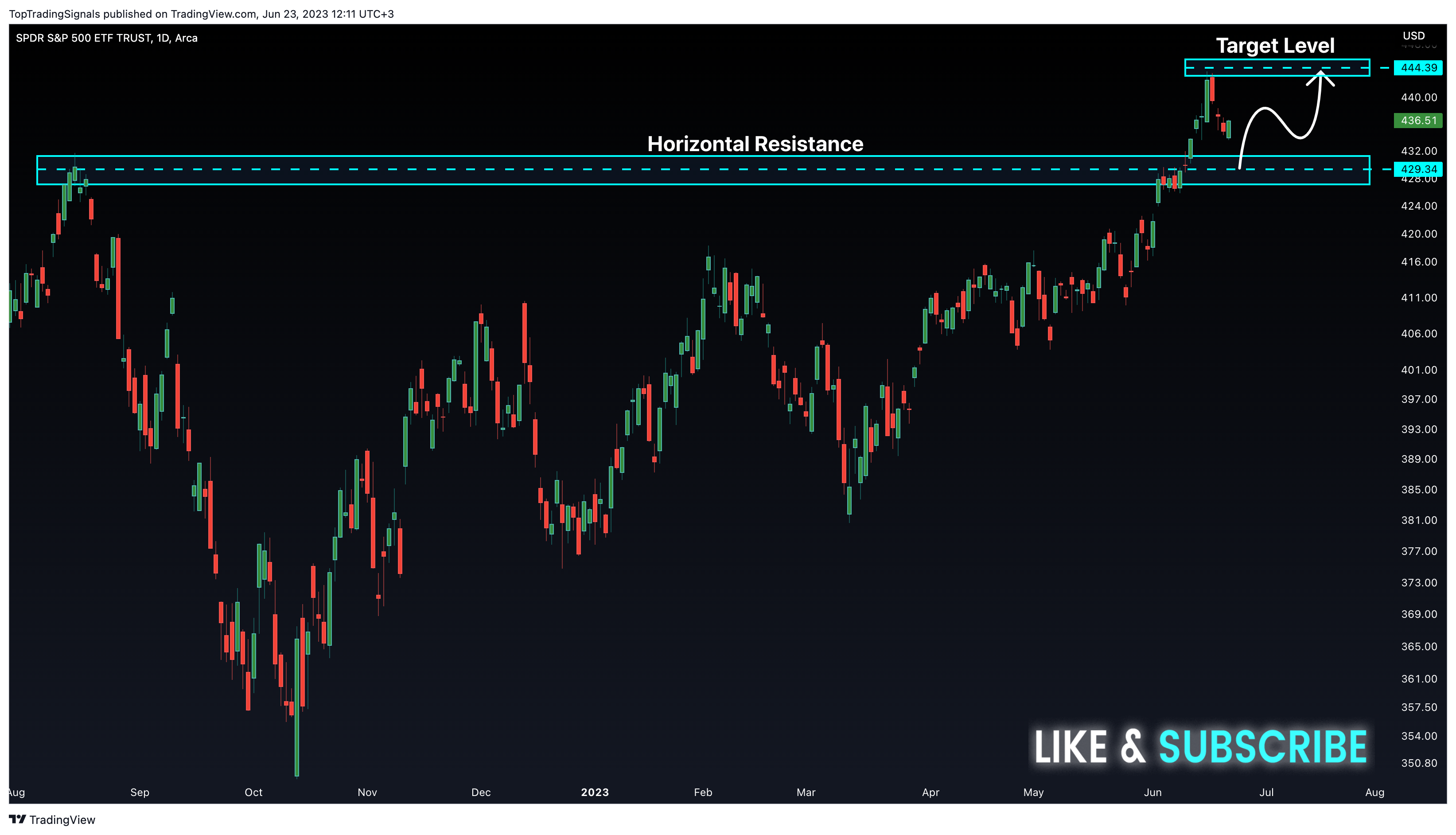
Task: Click the 'Jun' label on time axis
Action: [1153, 792]
